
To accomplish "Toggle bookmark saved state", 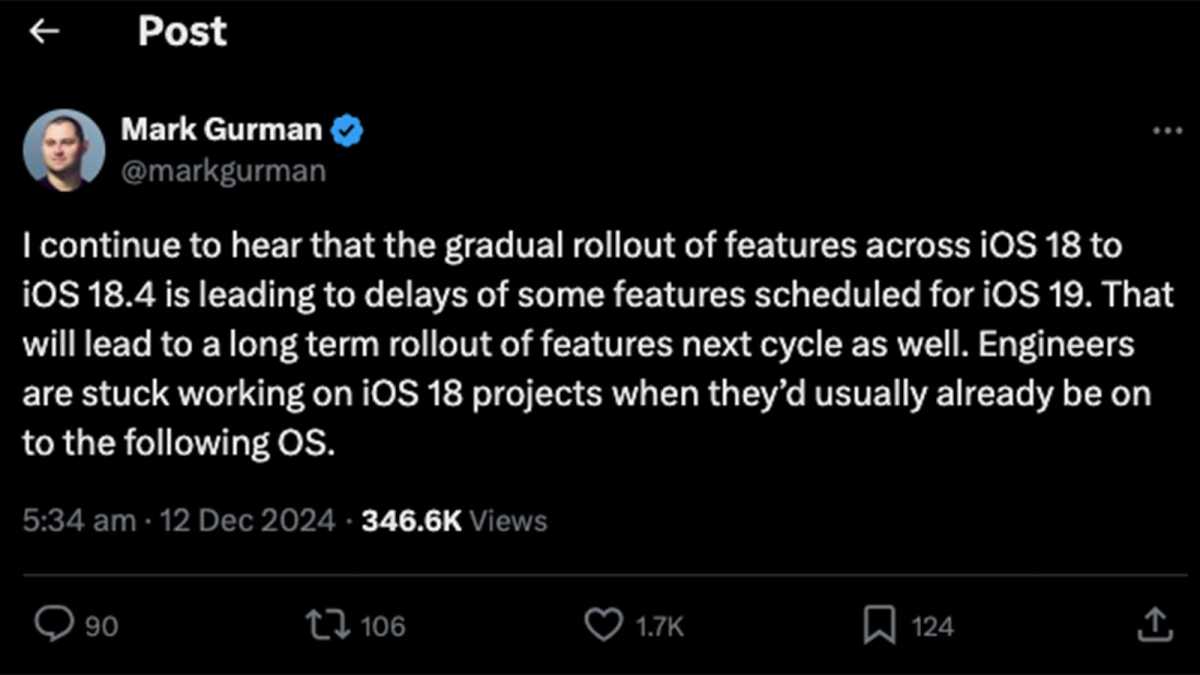I will (x=880, y=624).
